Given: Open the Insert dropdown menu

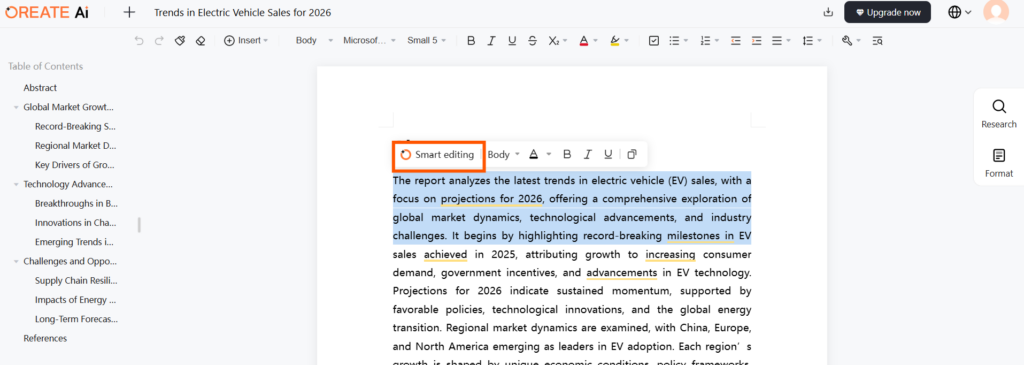Looking at the screenshot, I should click(246, 40).
